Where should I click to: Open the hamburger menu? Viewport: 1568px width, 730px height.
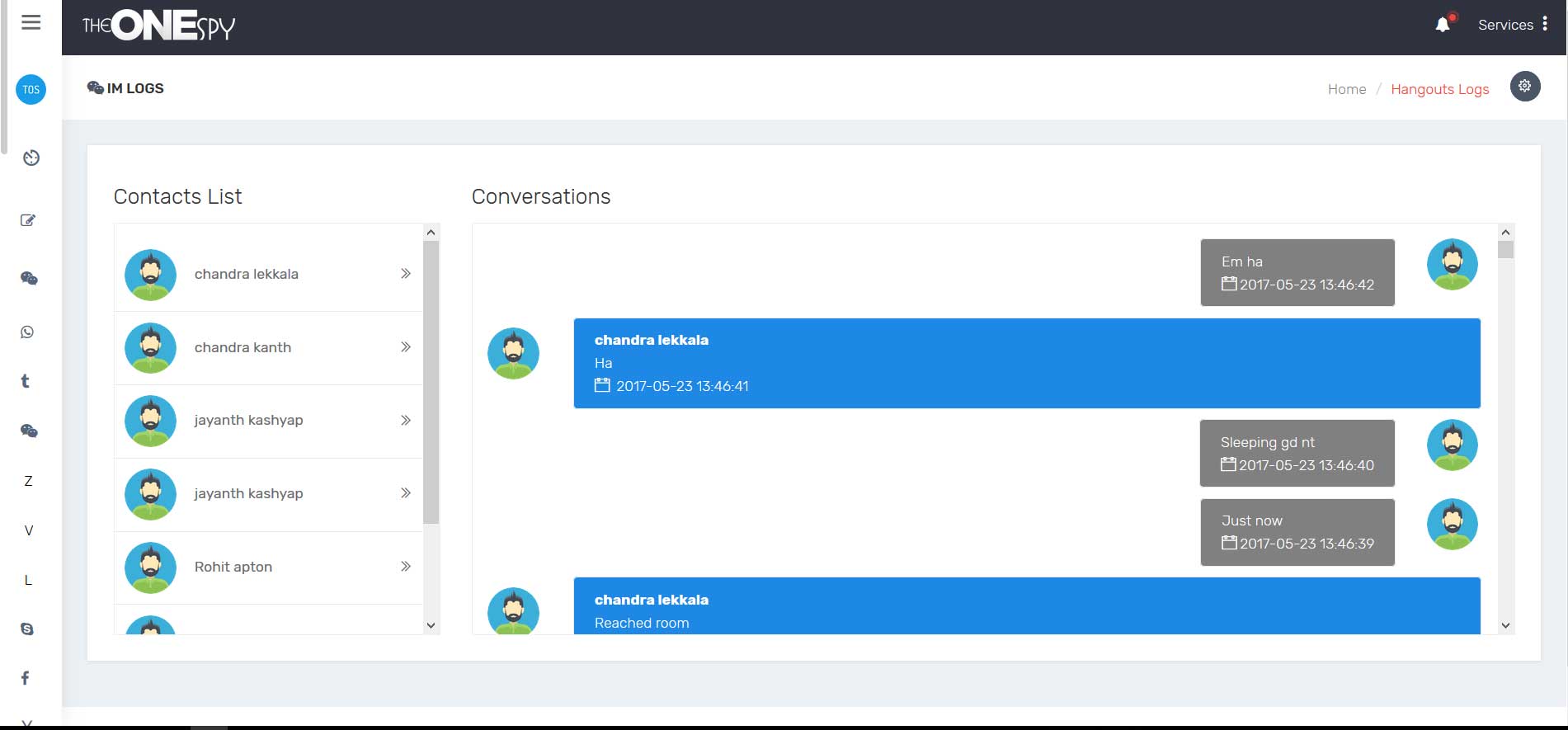click(31, 22)
